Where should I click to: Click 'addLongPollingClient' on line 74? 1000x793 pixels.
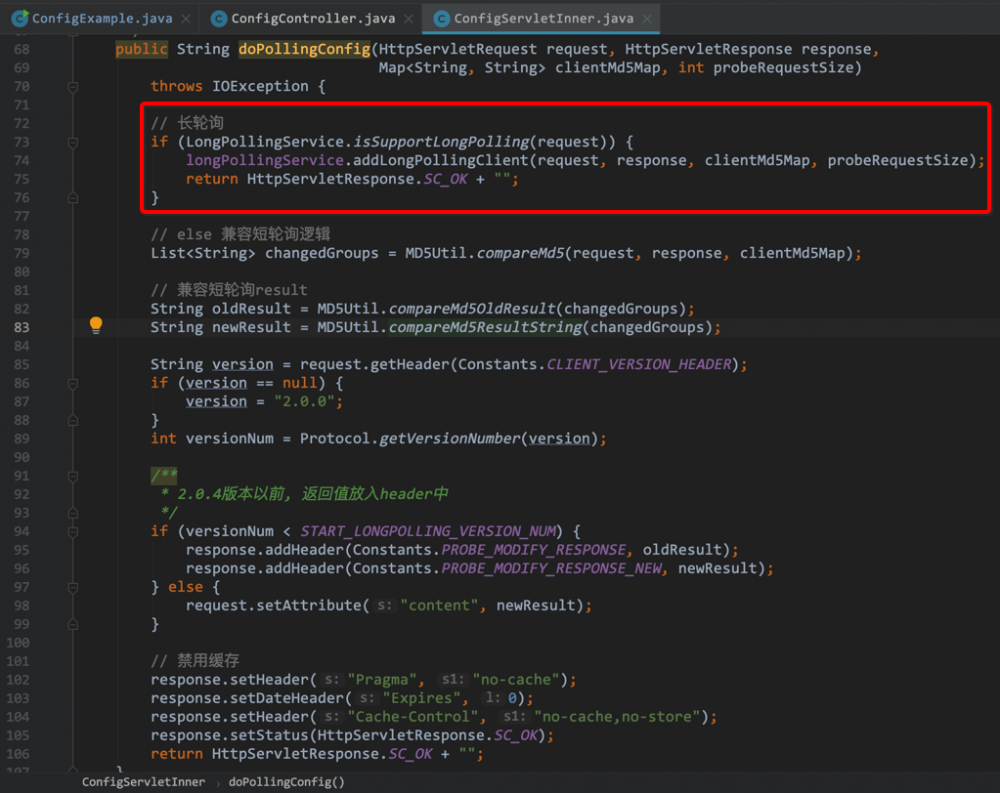(x=441, y=160)
